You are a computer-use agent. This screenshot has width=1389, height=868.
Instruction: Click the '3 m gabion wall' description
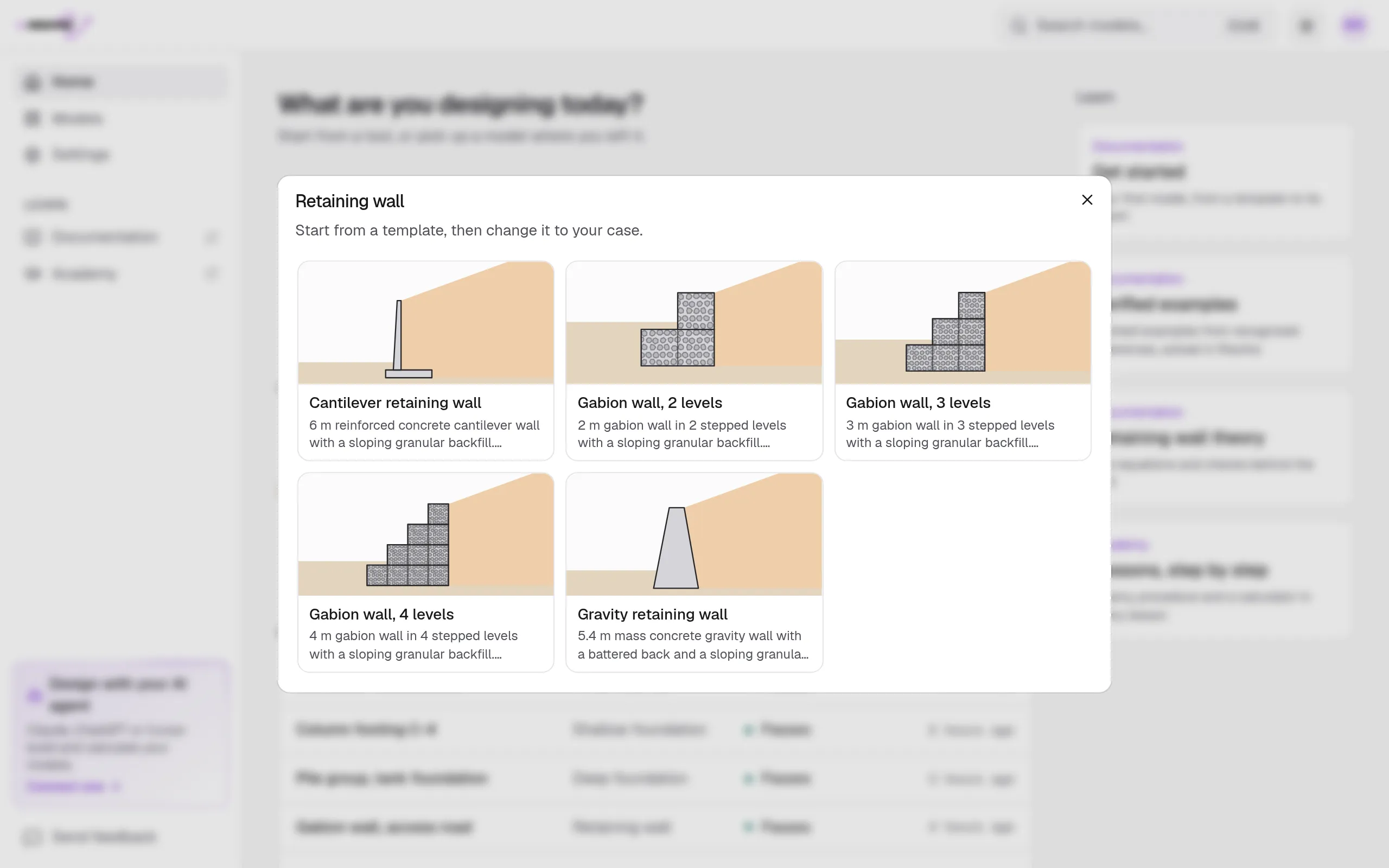[x=950, y=434]
